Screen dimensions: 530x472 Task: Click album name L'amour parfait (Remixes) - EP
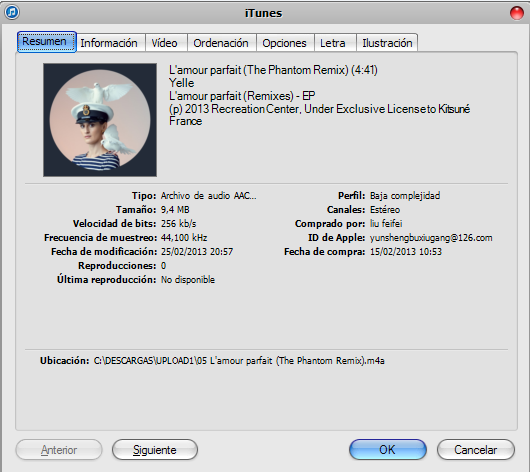tap(242, 96)
